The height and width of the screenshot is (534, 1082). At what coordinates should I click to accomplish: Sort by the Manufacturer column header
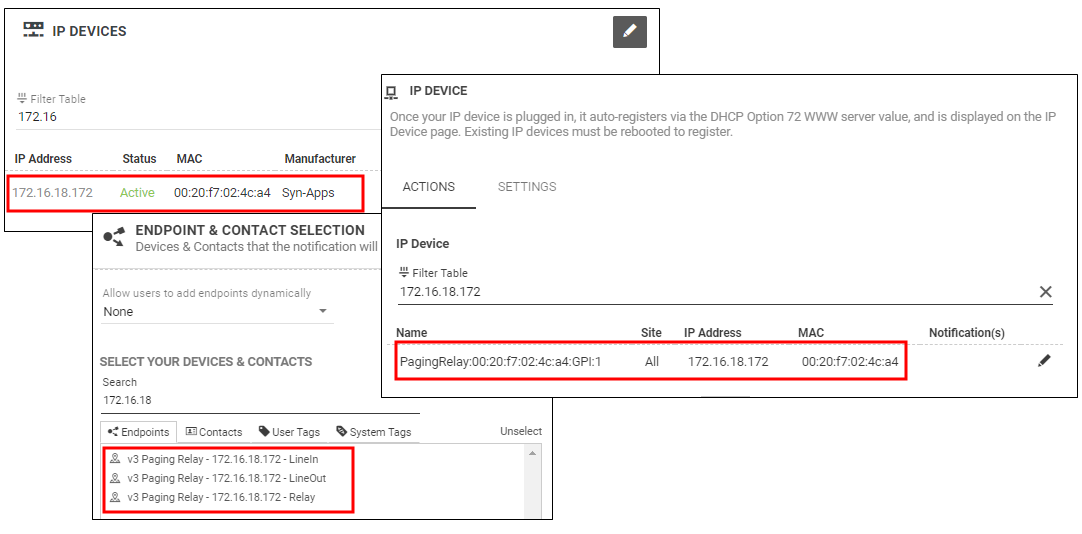(320, 159)
